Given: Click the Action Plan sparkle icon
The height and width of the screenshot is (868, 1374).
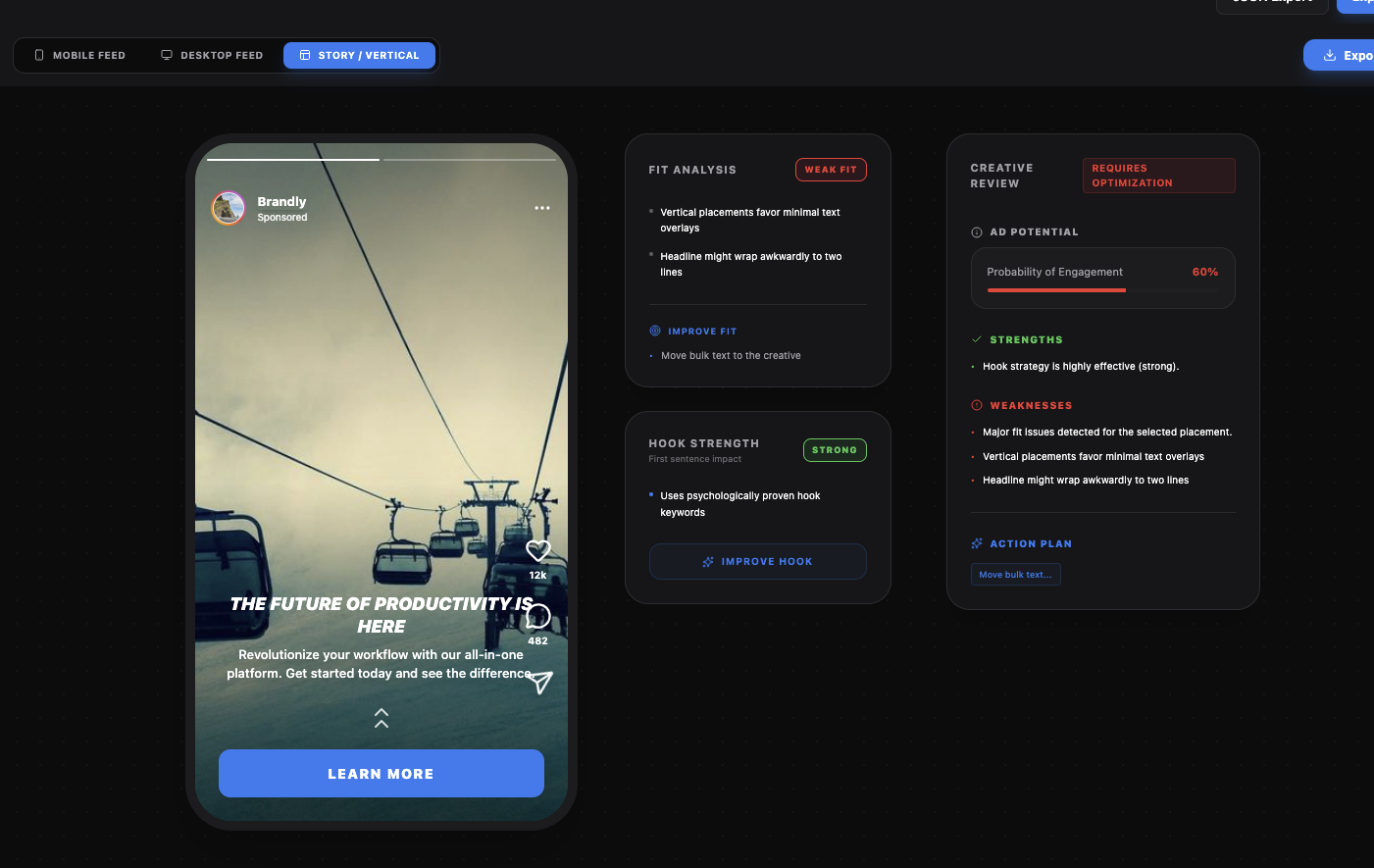Looking at the screenshot, I should (977, 543).
